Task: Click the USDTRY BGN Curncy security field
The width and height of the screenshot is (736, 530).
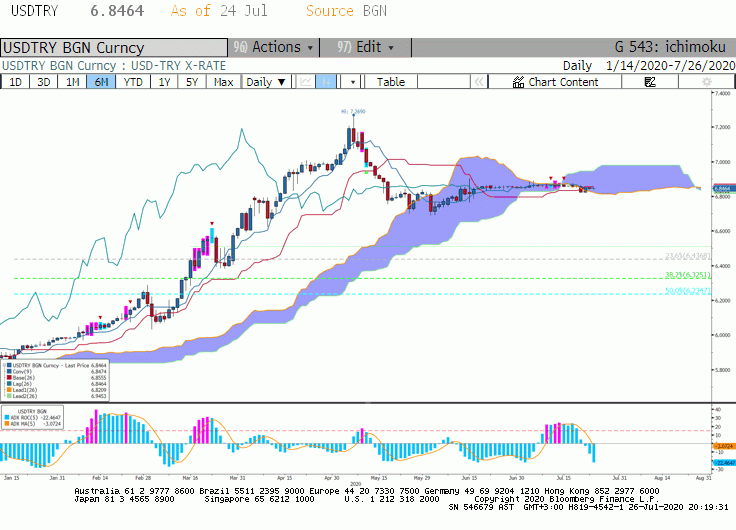Action: tap(114, 48)
